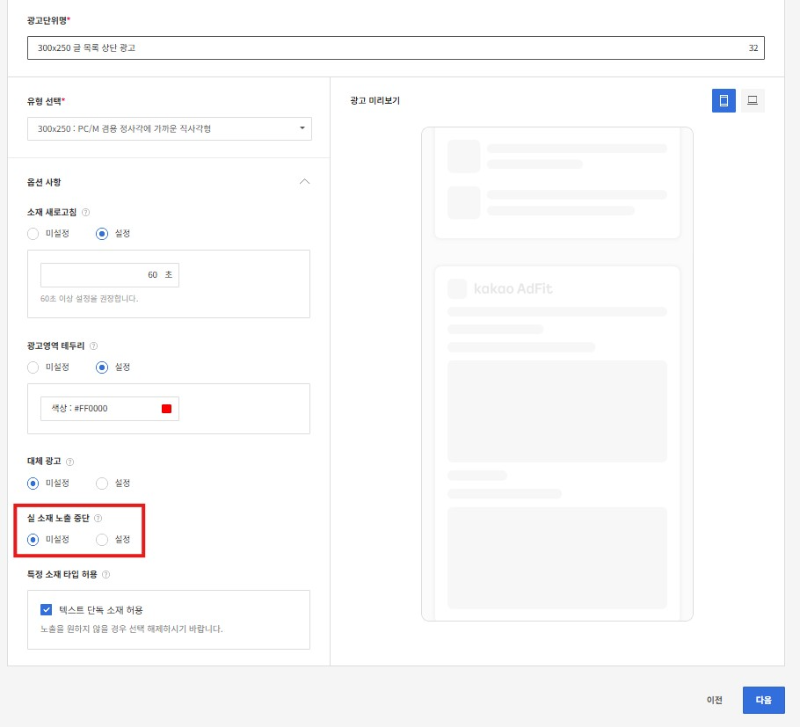Select 미설정 for 소재 새로고침
Screen dimensions: 800x727
click(x=33, y=234)
